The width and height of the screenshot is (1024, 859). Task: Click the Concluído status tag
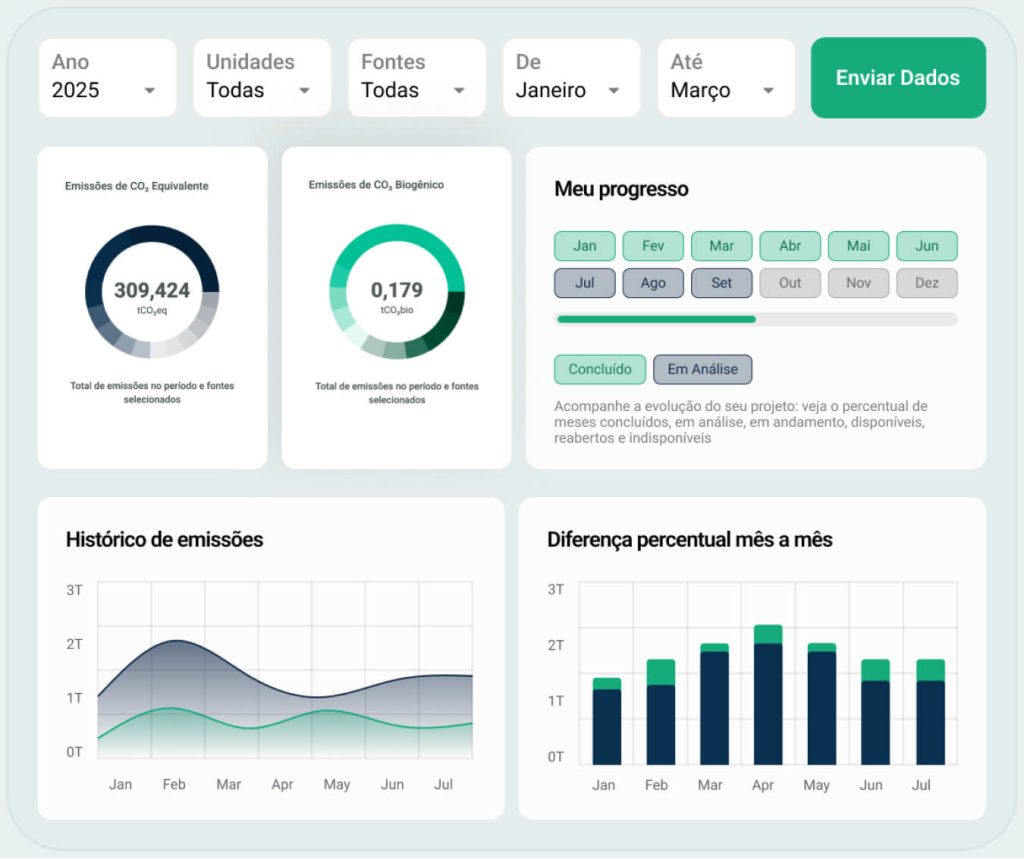[x=600, y=369]
